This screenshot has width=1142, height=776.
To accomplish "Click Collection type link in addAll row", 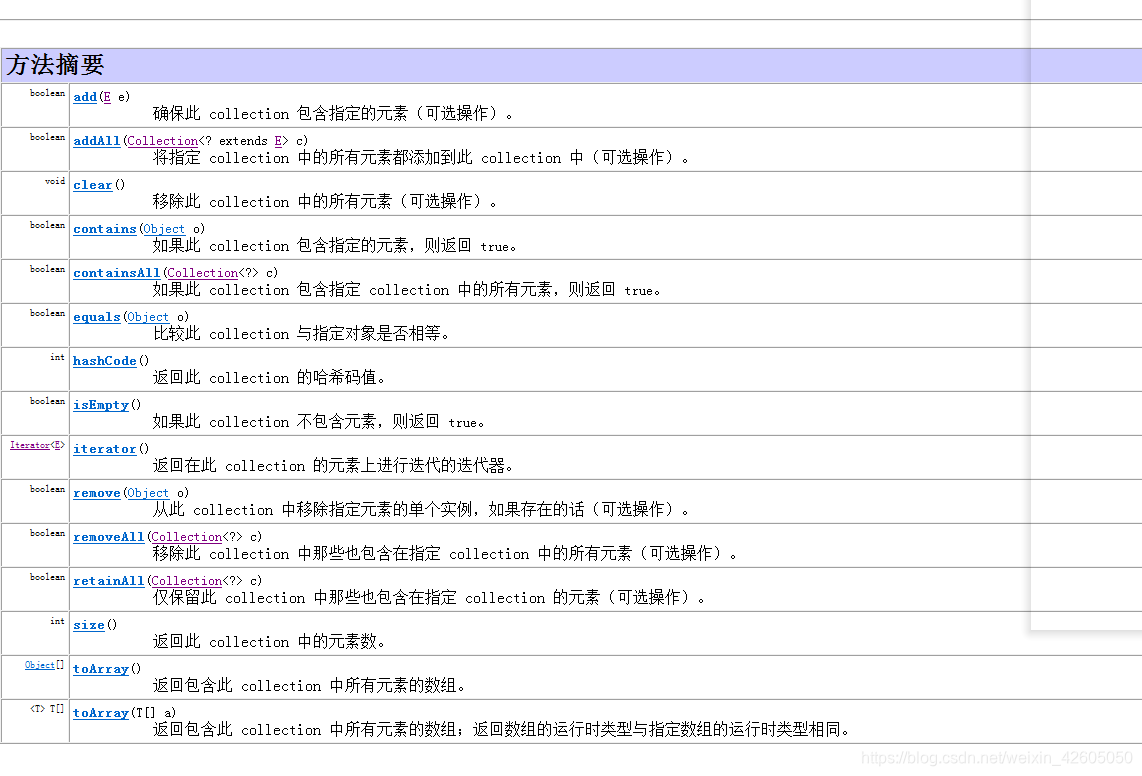I will coord(162,141).
